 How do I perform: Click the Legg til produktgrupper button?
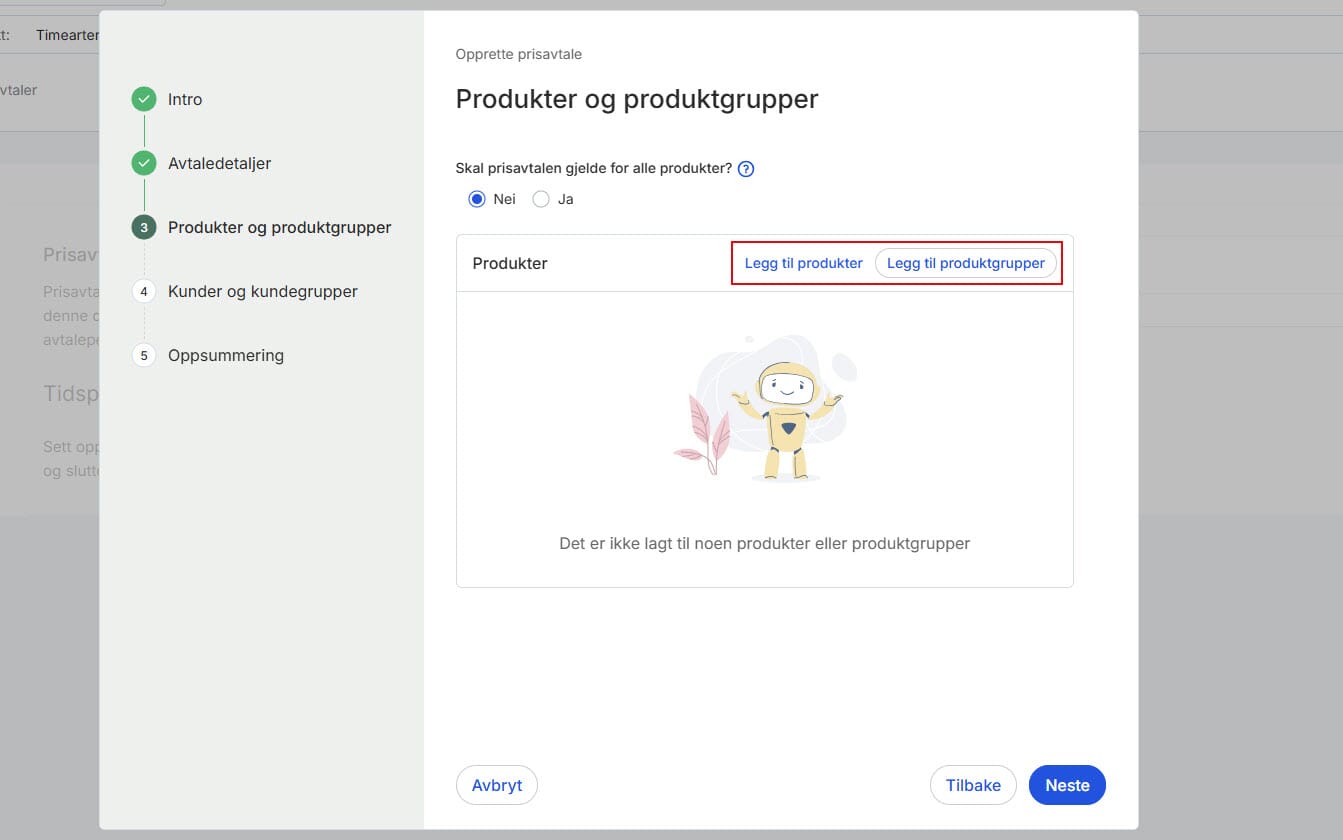click(x=966, y=263)
